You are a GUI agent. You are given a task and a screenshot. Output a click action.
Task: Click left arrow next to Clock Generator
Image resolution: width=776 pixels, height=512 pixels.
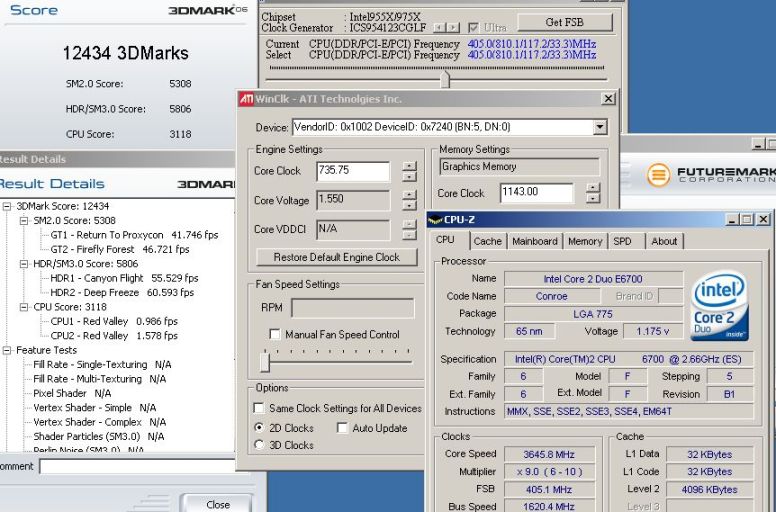click(x=439, y=28)
